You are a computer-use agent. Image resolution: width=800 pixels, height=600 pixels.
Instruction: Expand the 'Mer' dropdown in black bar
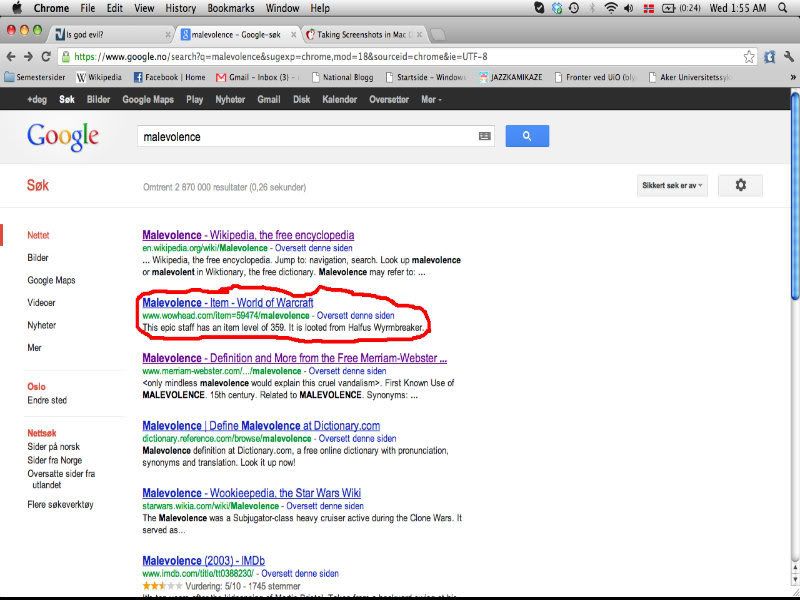tap(431, 99)
